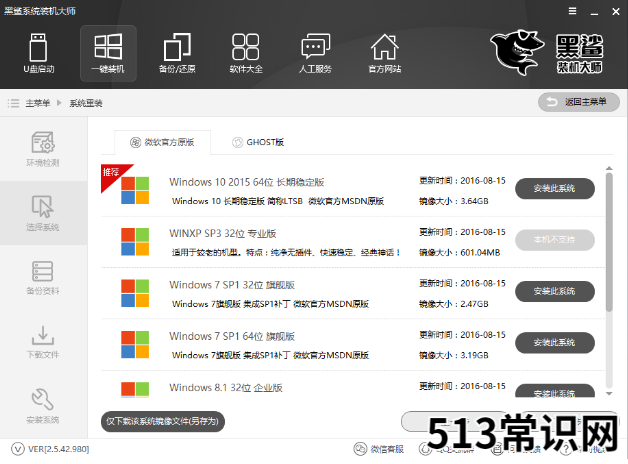This screenshot has height=464, width=628.
Task: Click the 主菜单 list icon in breadcrumb
Action: [13, 103]
